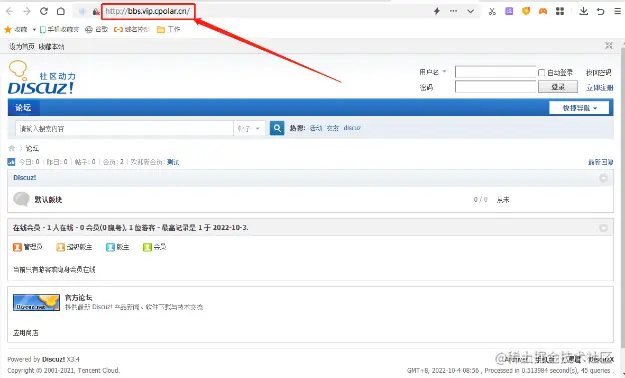The height and width of the screenshot is (378, 625).
Task: Open the browser home page icon
Action: tap(61, 11)
